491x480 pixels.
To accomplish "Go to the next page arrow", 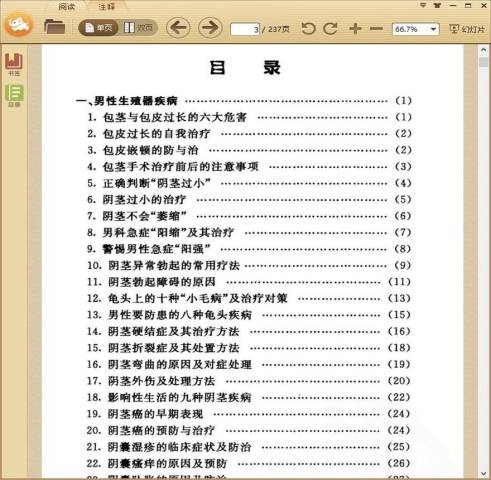I will click(x=210, y=27).
